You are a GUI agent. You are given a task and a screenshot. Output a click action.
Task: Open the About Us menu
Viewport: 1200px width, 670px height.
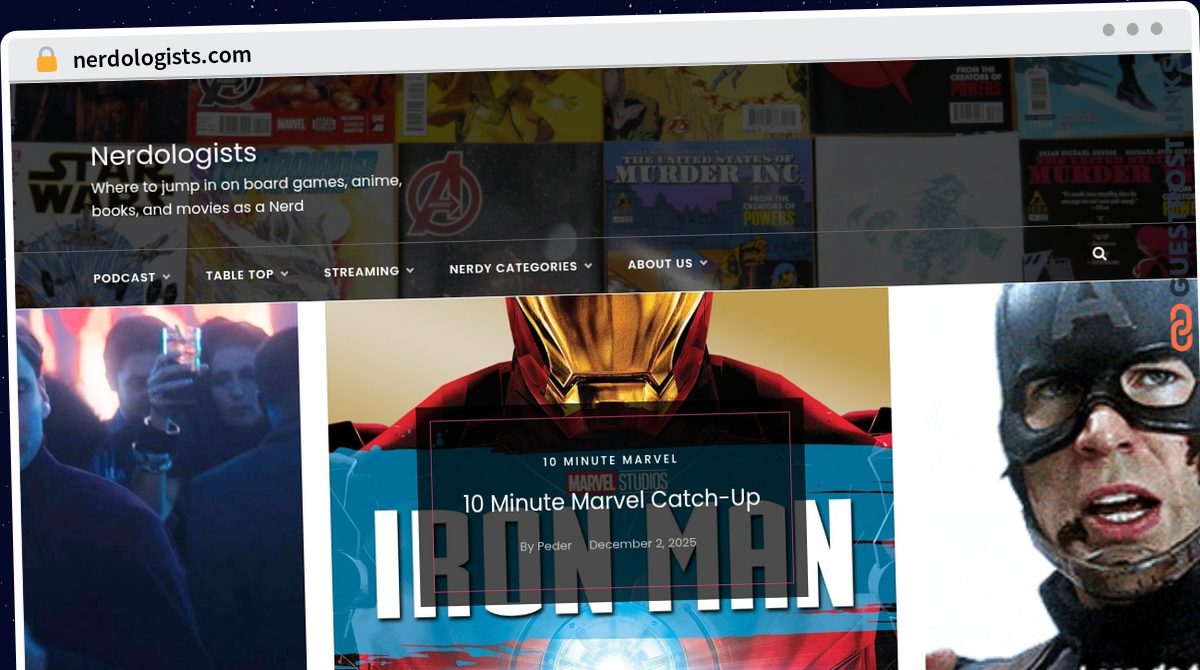tap(660, 264)
